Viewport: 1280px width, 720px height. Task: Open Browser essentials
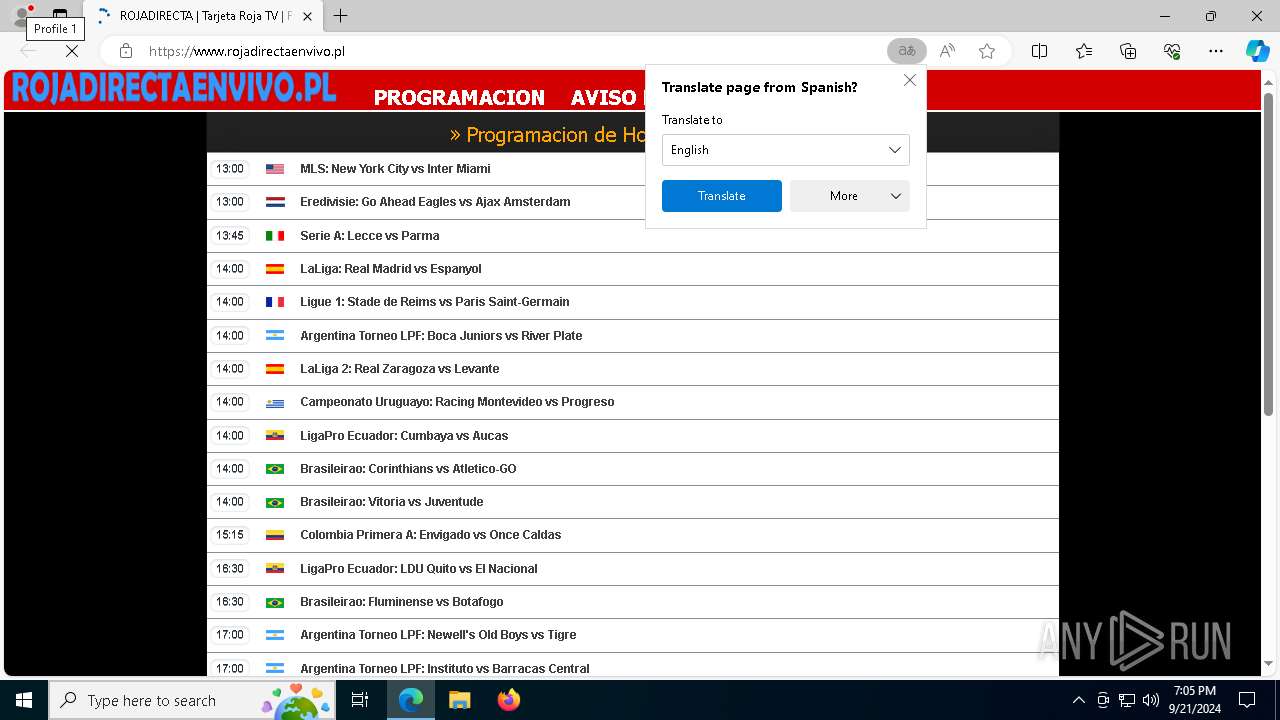click(x=1172, y=51)
